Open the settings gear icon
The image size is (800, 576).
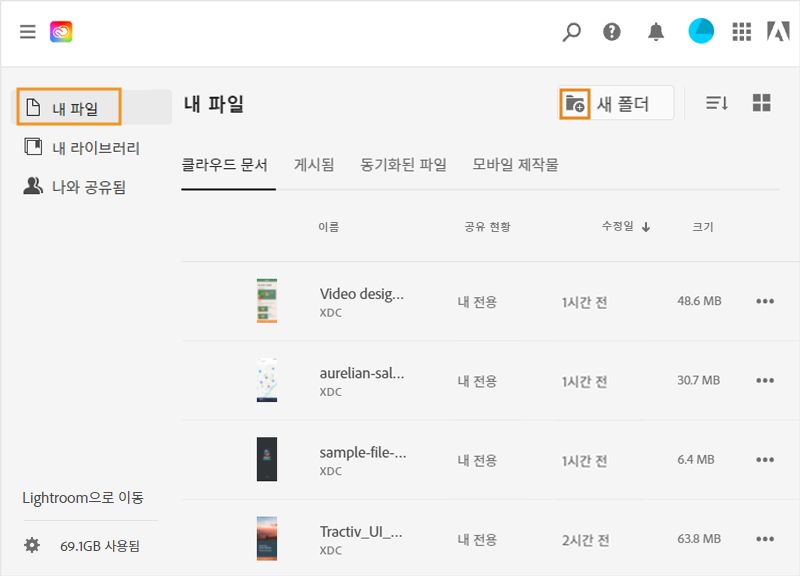[34, 543]
